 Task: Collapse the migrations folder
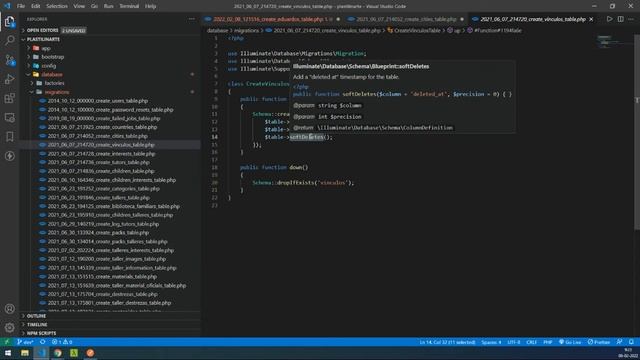pyautogui.click(x=57, y=92)
